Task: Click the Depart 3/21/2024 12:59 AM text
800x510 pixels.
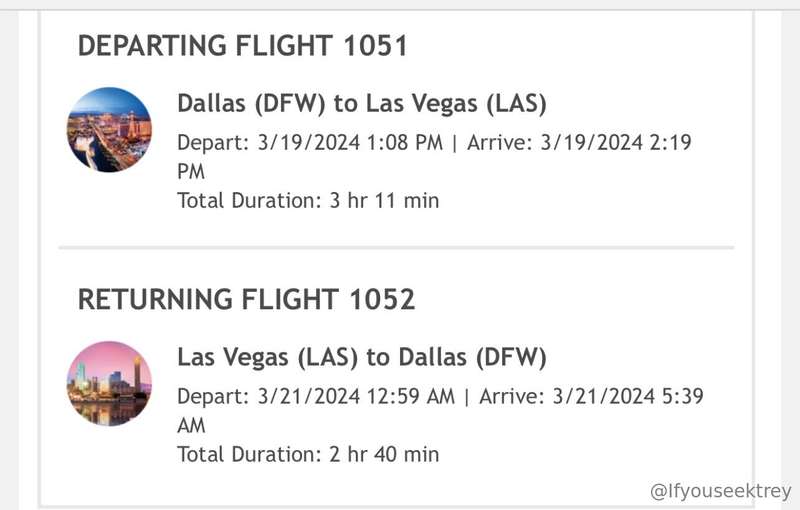Action: tap(316, 396)
